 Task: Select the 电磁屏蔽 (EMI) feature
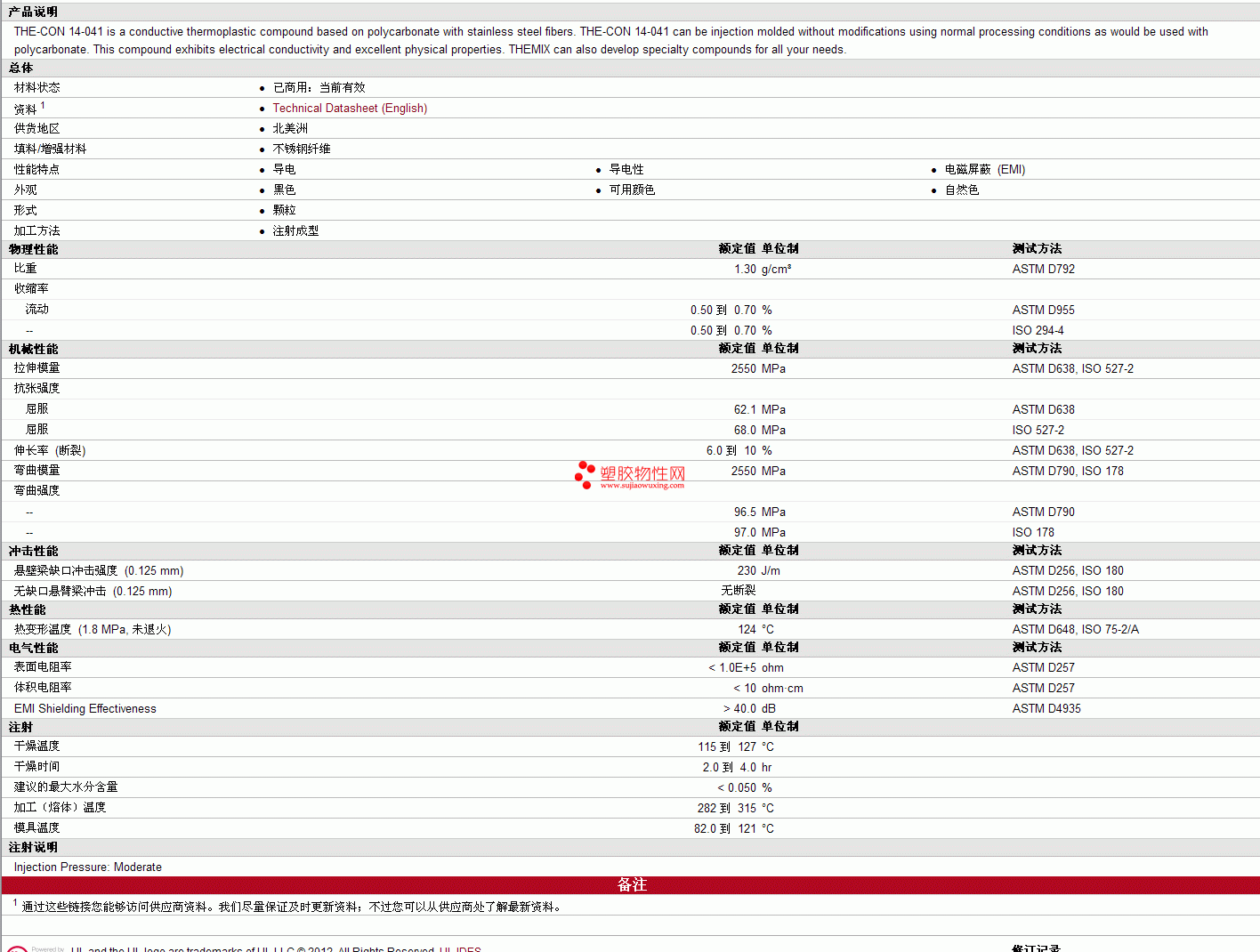[x=985, y=169]
